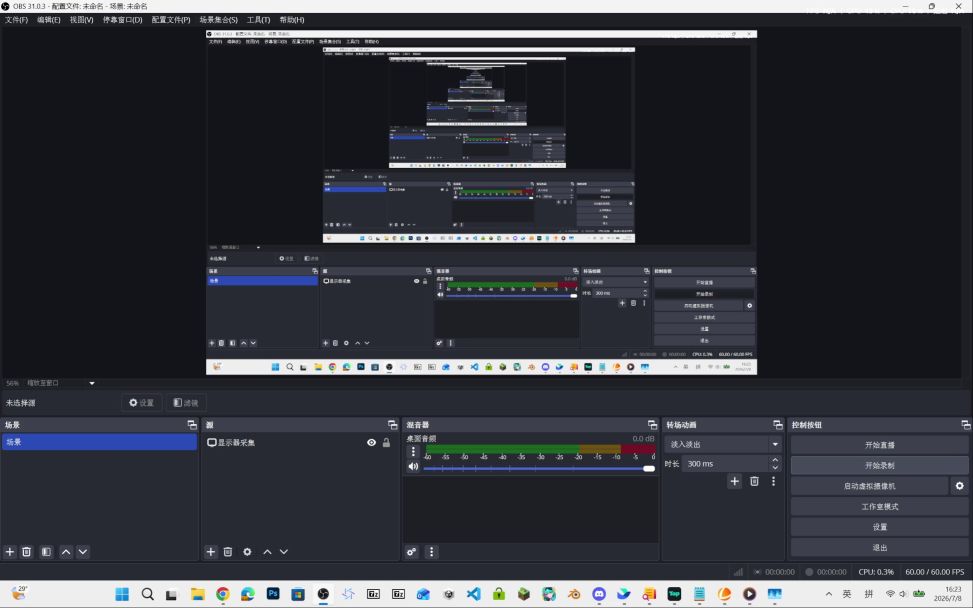
Task: Mute 桌面音频 speaker icon
Action: pyautogui.click(x=413, y=467)
